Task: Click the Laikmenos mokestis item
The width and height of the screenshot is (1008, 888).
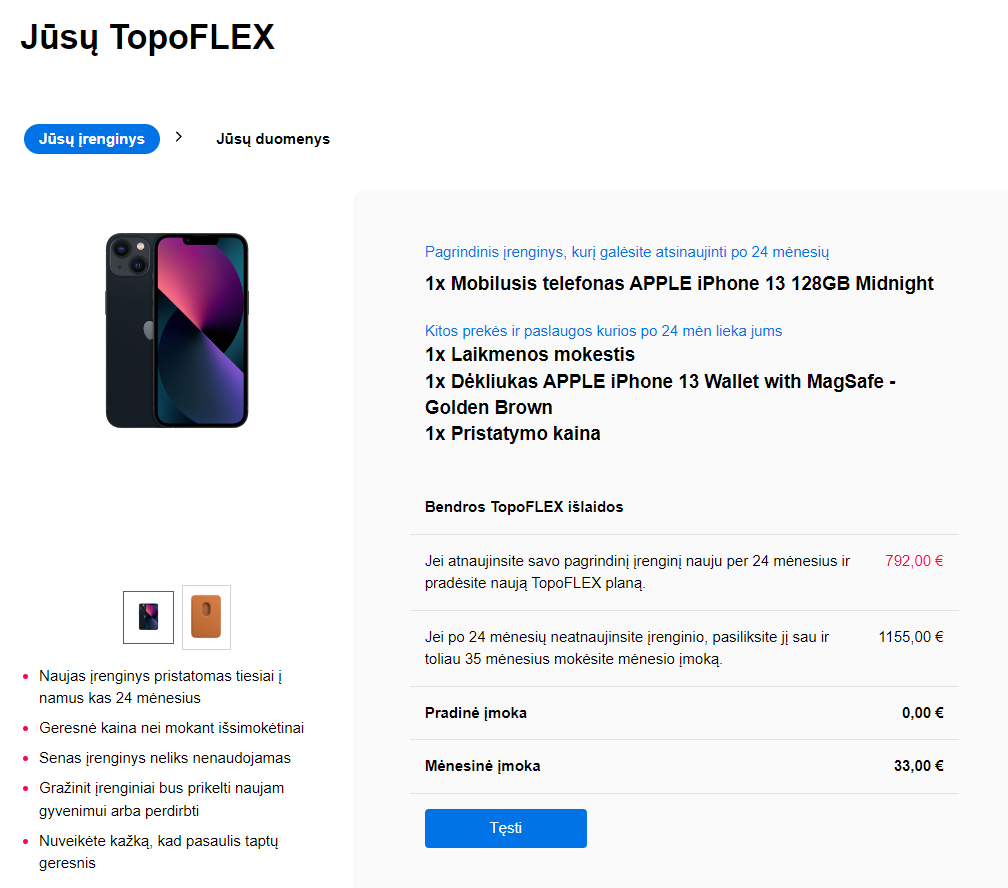Action: click(x=530, y=354)
